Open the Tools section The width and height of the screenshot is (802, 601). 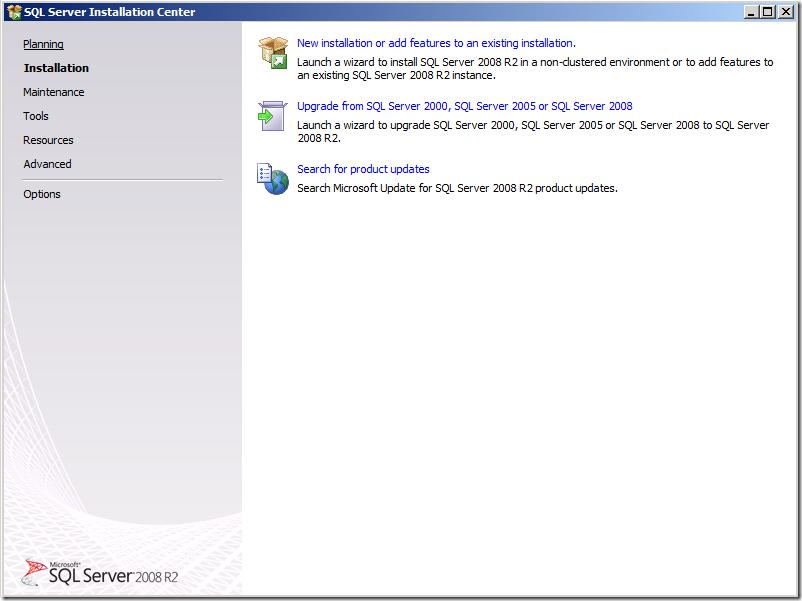point(36,116)
